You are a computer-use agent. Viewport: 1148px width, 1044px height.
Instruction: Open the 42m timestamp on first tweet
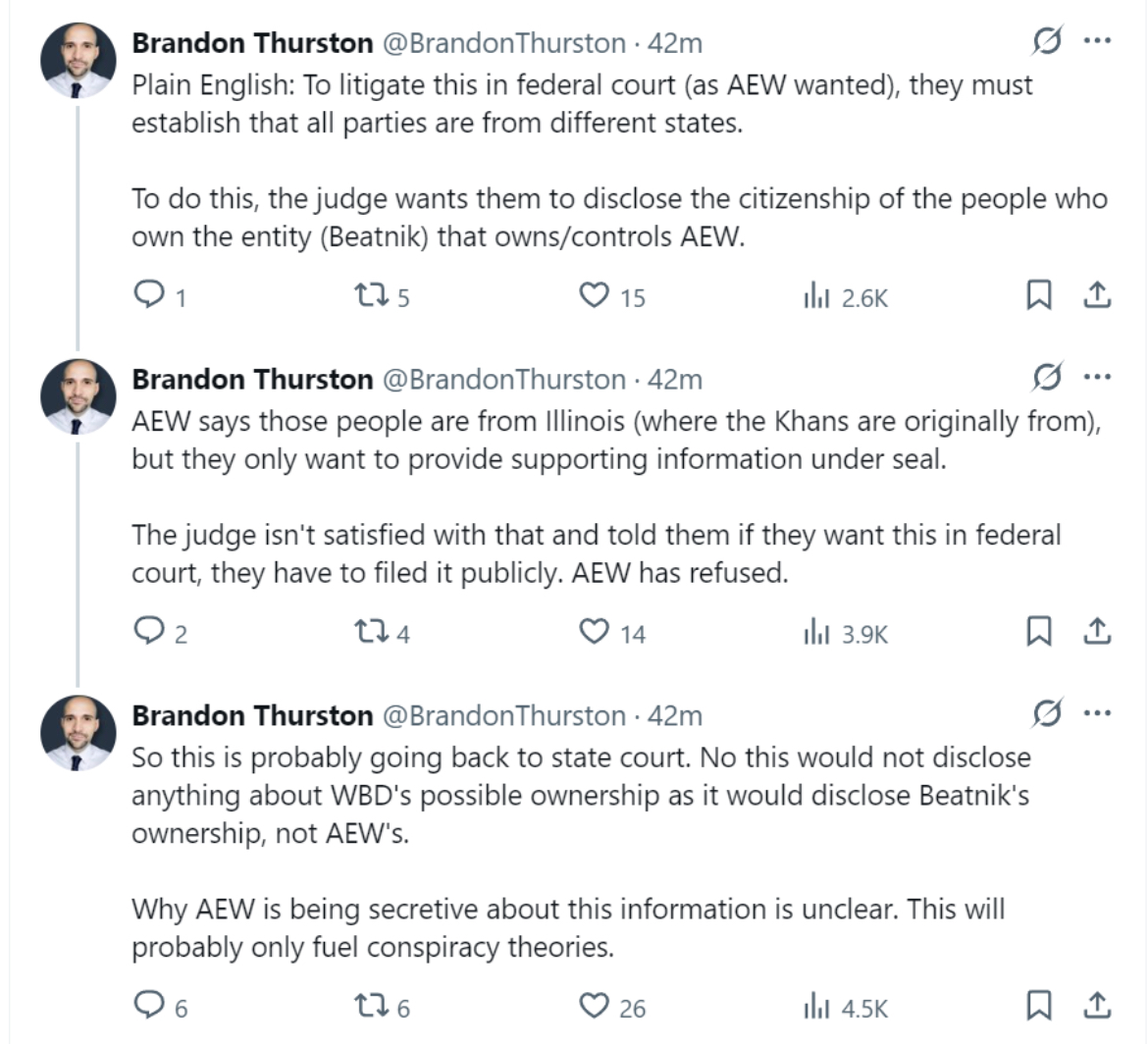[674, 43]
